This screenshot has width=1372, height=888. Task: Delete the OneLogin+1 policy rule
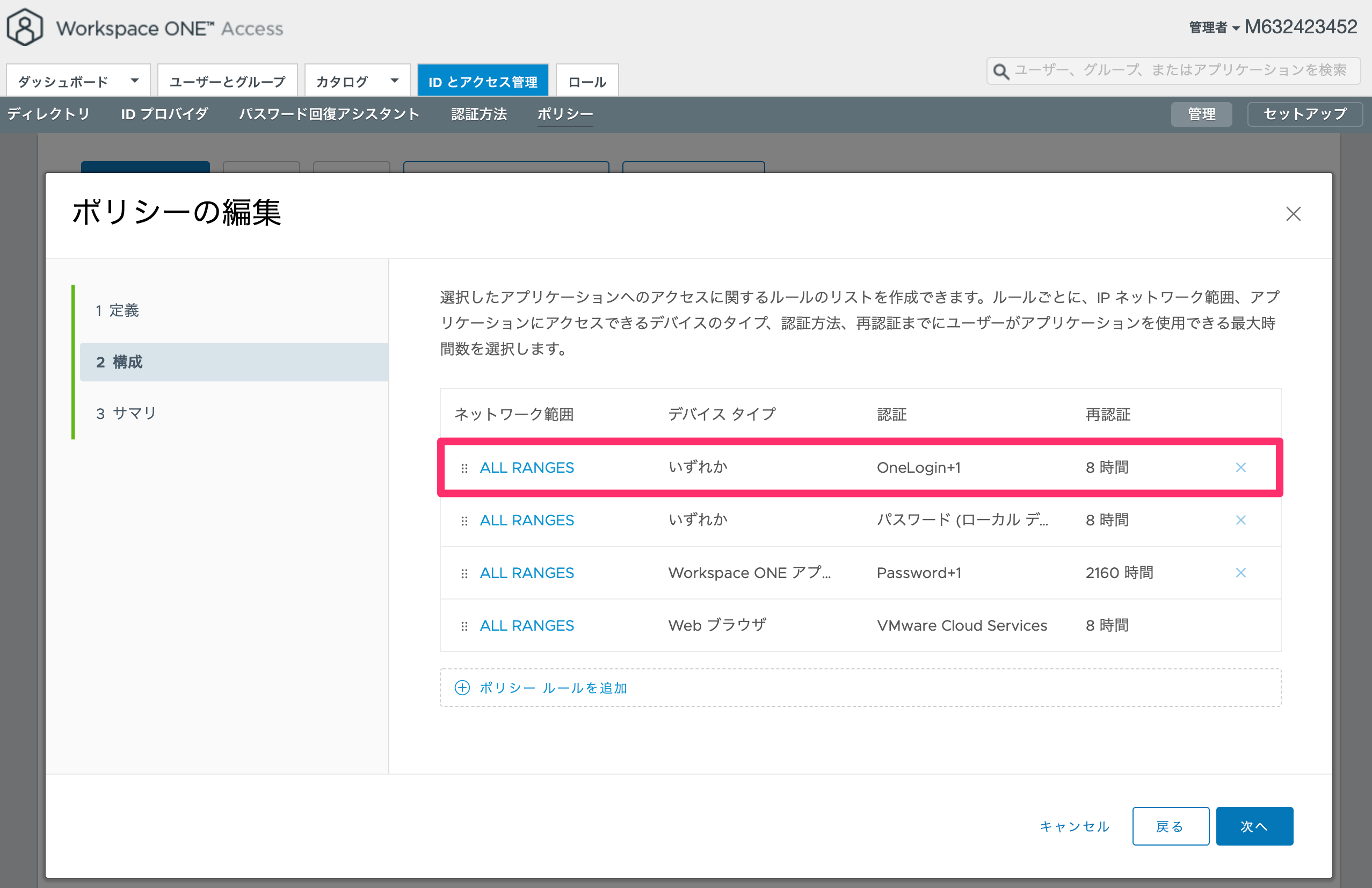point(1240,467)
